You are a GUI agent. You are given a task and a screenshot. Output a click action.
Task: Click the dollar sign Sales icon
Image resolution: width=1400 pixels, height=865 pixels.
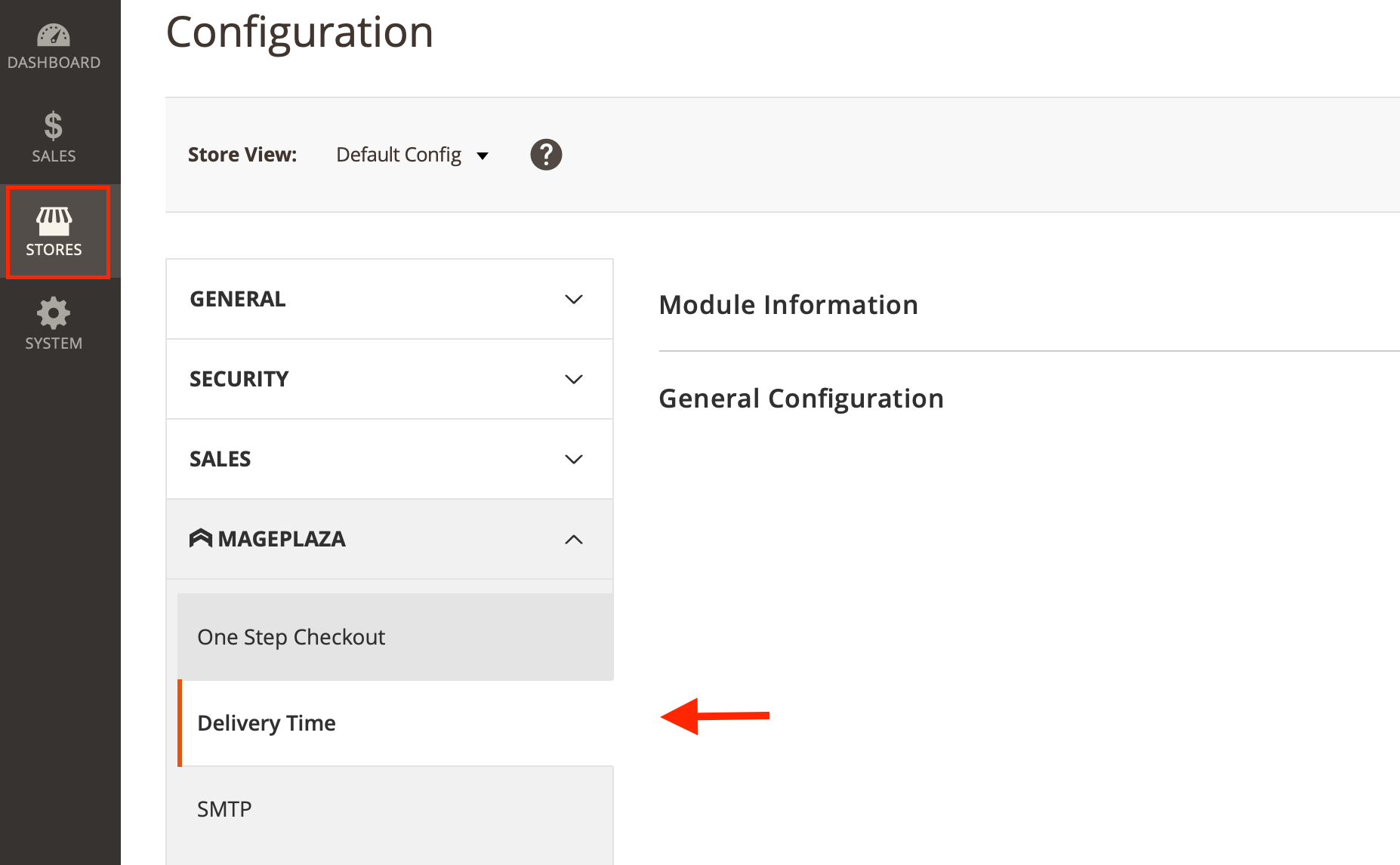coord(53,126)
